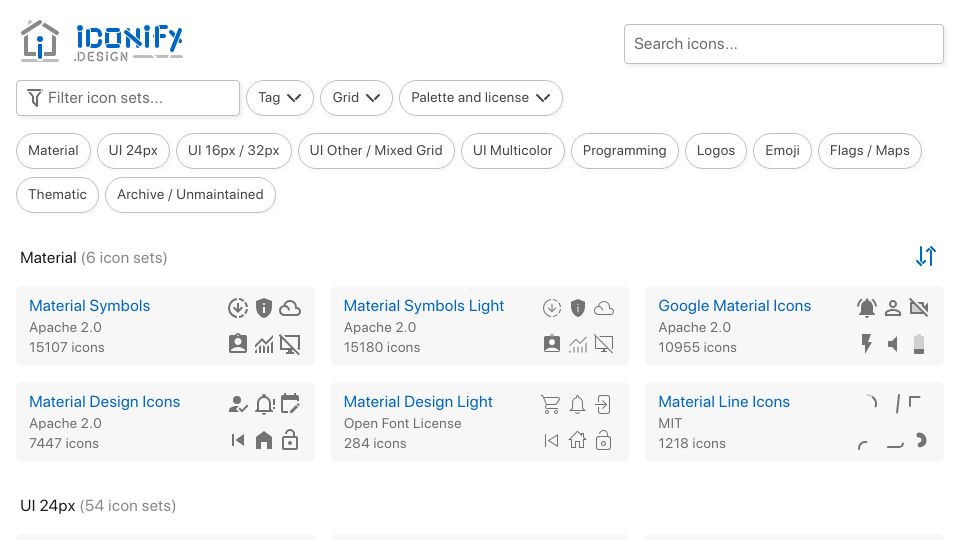Viewport: 960px width, 540px height.
Task: Select the filled home icon in Material Design Icons
Action: coord(264,440)
